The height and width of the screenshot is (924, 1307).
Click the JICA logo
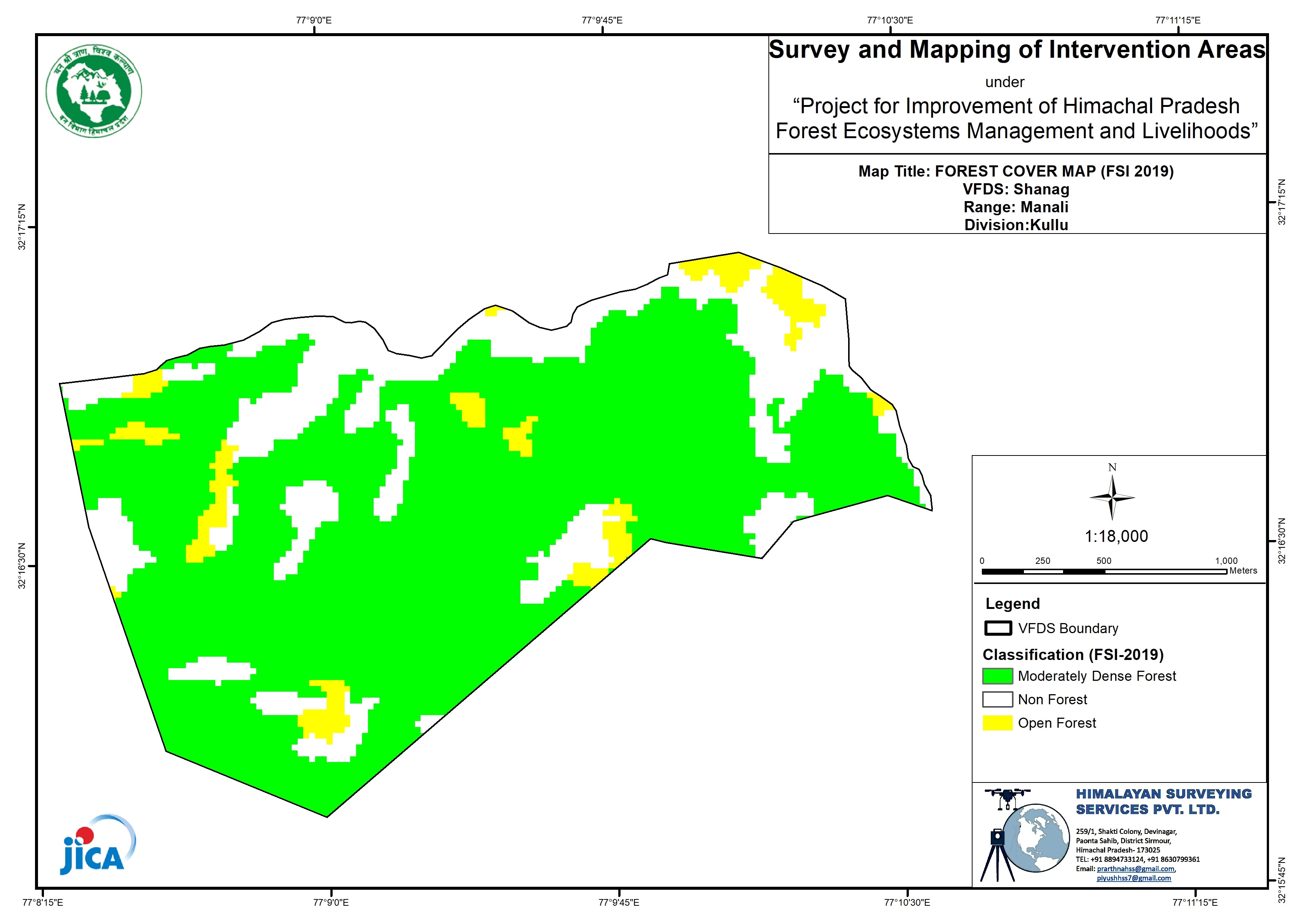98,844
